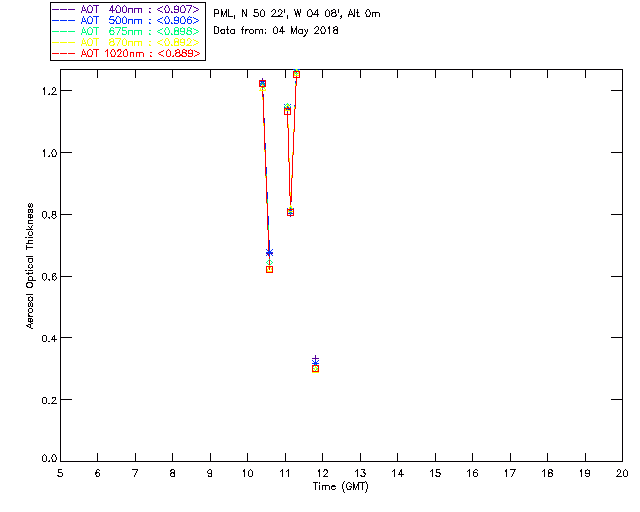Click the legend entry AOT 400nm
This screenshot has width=640, height=512.
126,9
